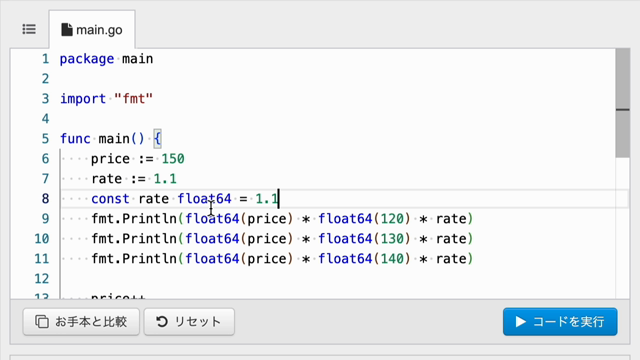Image resolution: width=640 pixels, height=360 pixels.
Task: Click the reset arrow icon
Action: coord(162,322)
